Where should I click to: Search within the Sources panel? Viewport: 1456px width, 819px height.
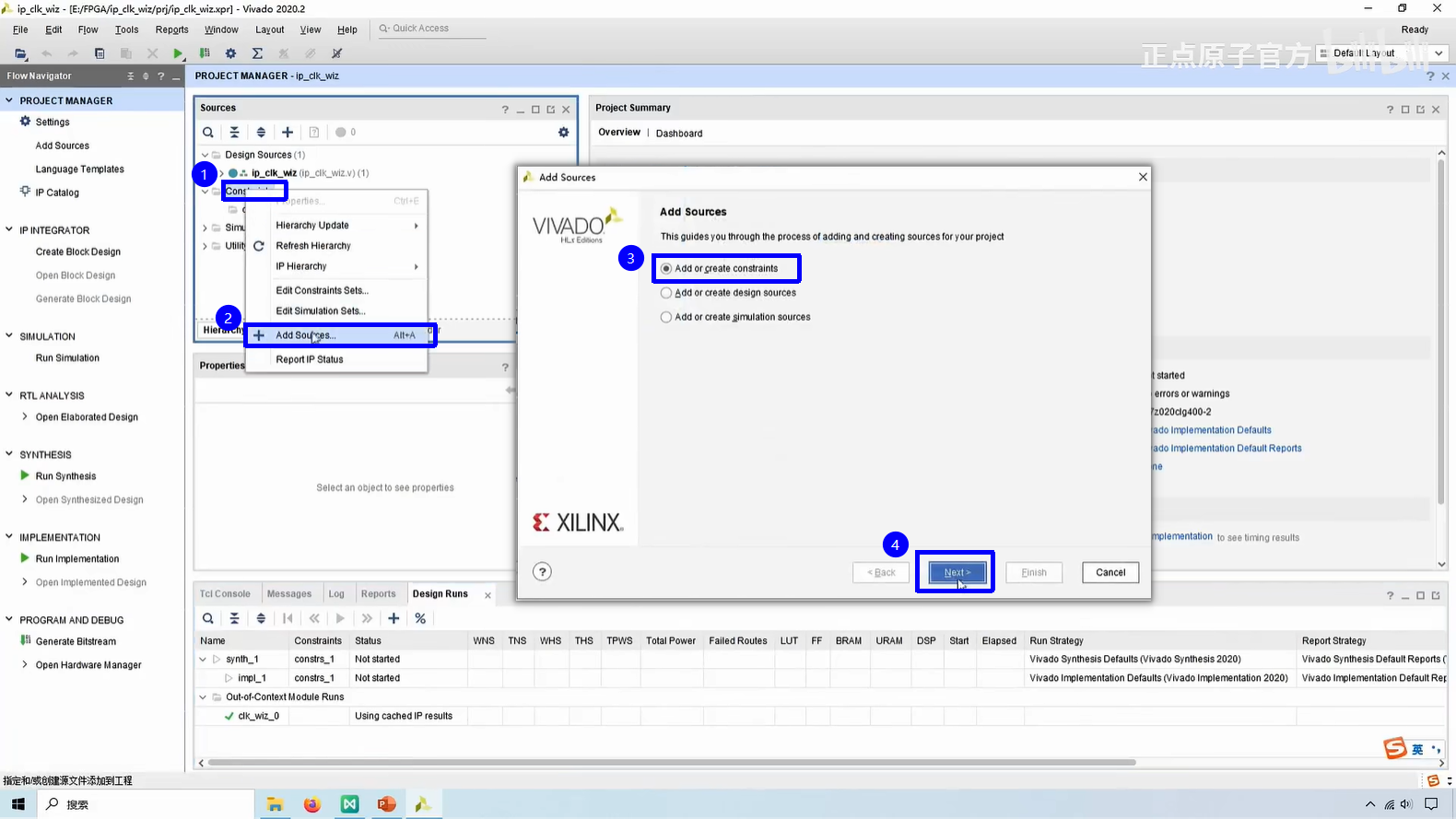(x=208, y=133)
